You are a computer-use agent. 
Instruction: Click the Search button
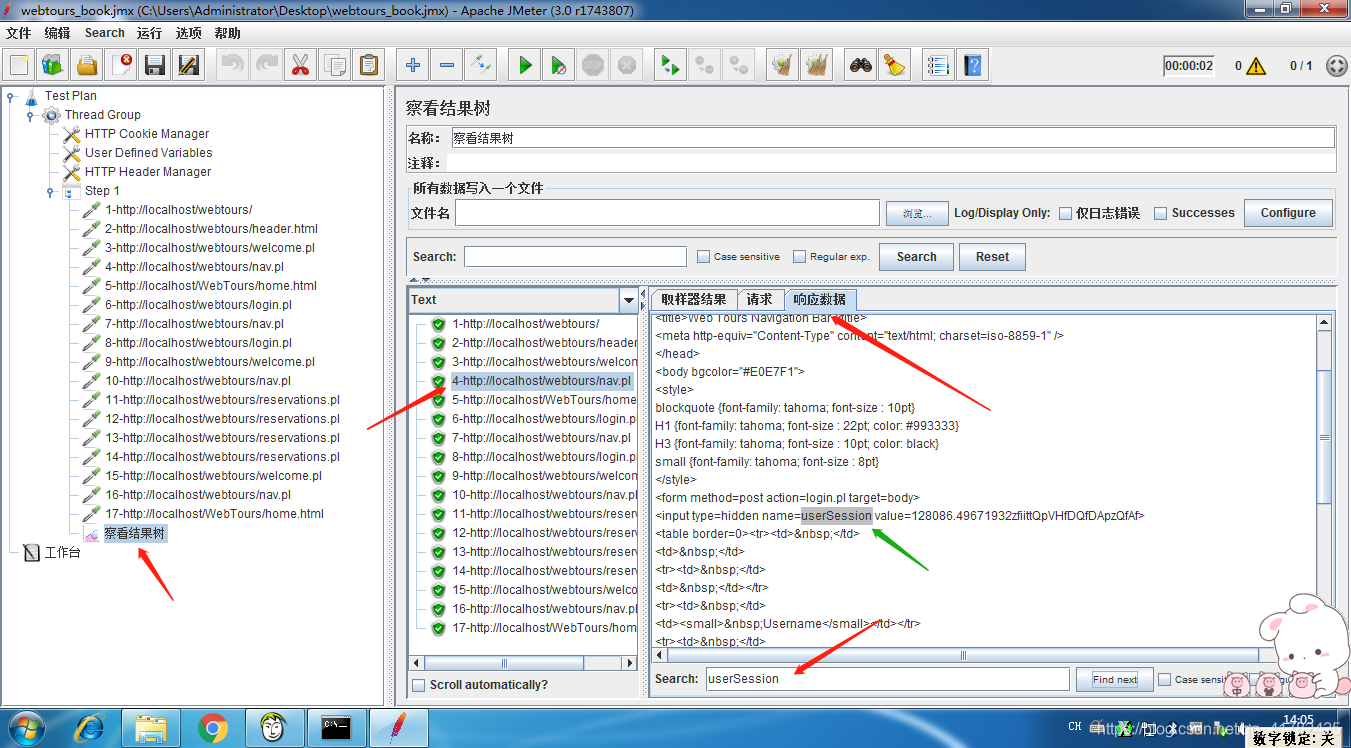916,257
